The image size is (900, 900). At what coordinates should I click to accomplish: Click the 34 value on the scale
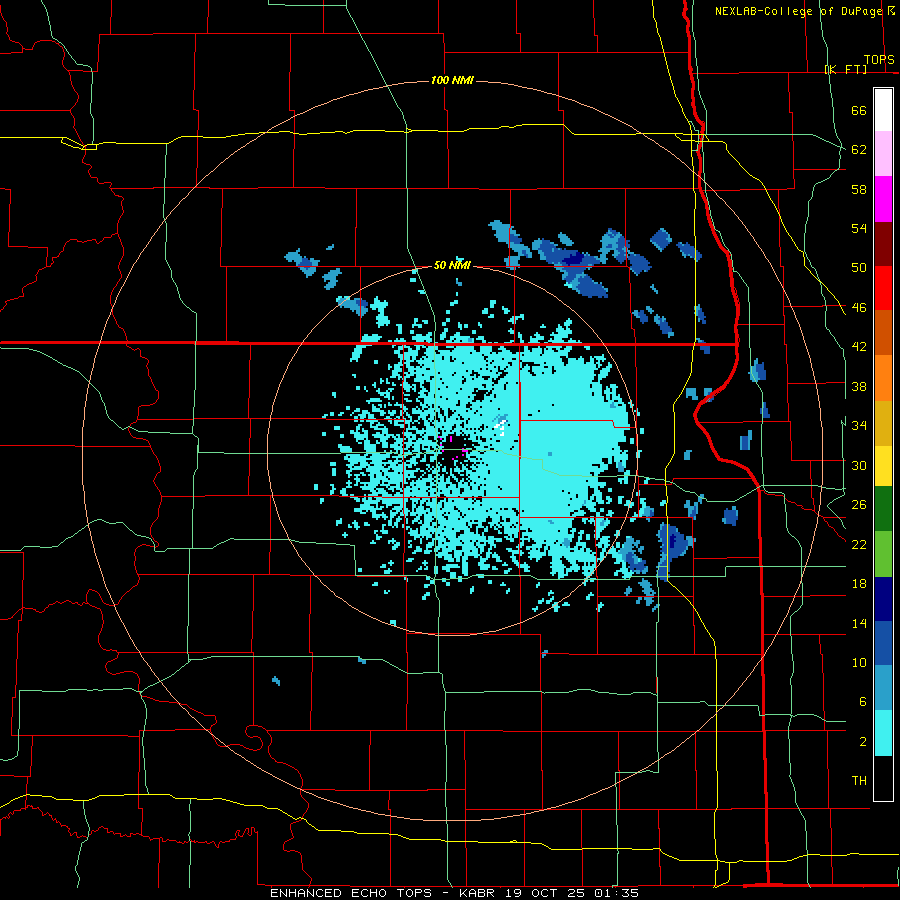click(x=859, y=426)
